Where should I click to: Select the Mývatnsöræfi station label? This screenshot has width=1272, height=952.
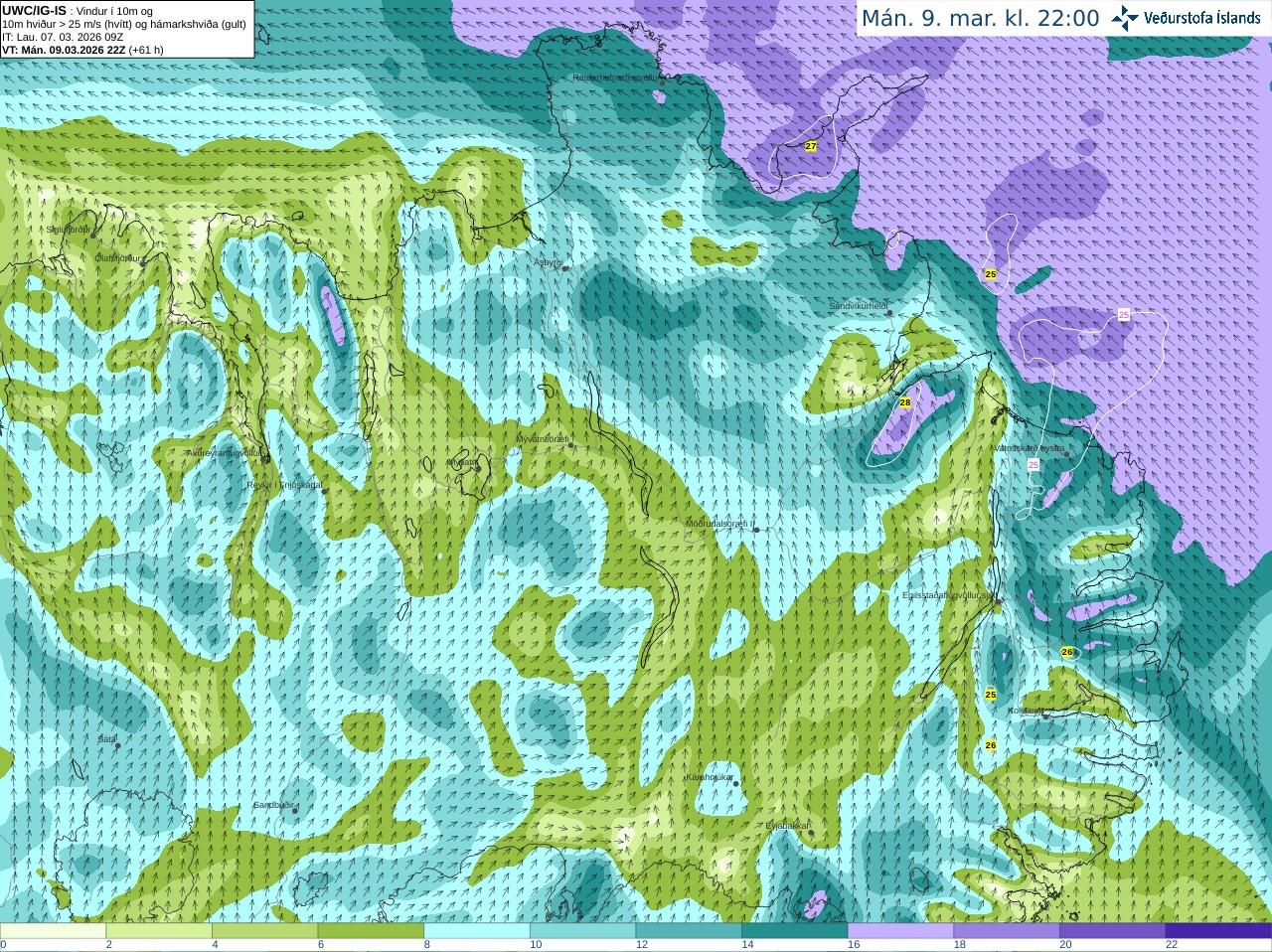542,438
